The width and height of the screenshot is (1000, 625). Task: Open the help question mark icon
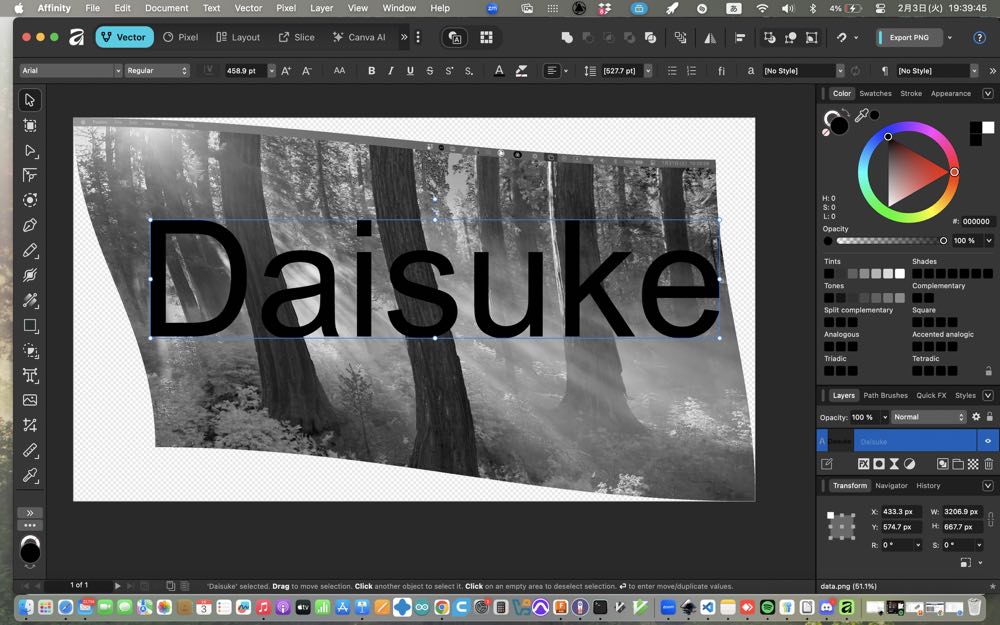980,38
